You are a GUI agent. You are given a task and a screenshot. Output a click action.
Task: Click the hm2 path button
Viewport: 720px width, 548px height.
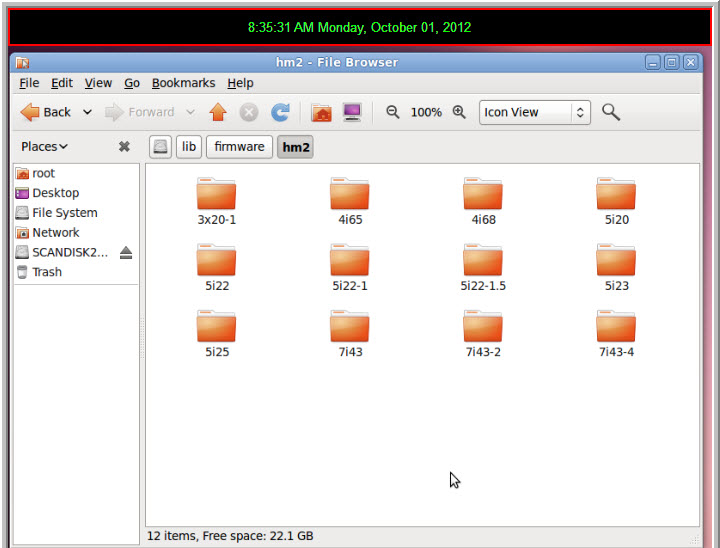coord(295,147)
